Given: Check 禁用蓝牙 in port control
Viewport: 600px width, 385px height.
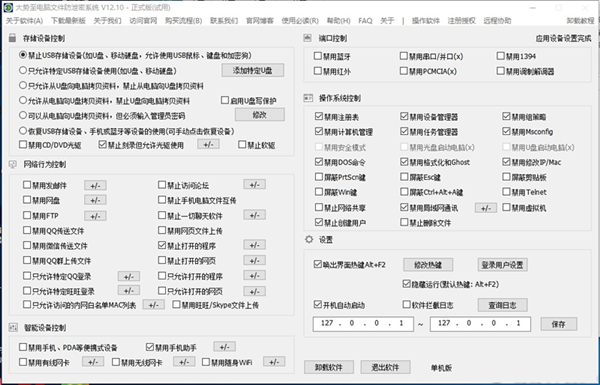Looking at the screenshot, I should (318, 56).
